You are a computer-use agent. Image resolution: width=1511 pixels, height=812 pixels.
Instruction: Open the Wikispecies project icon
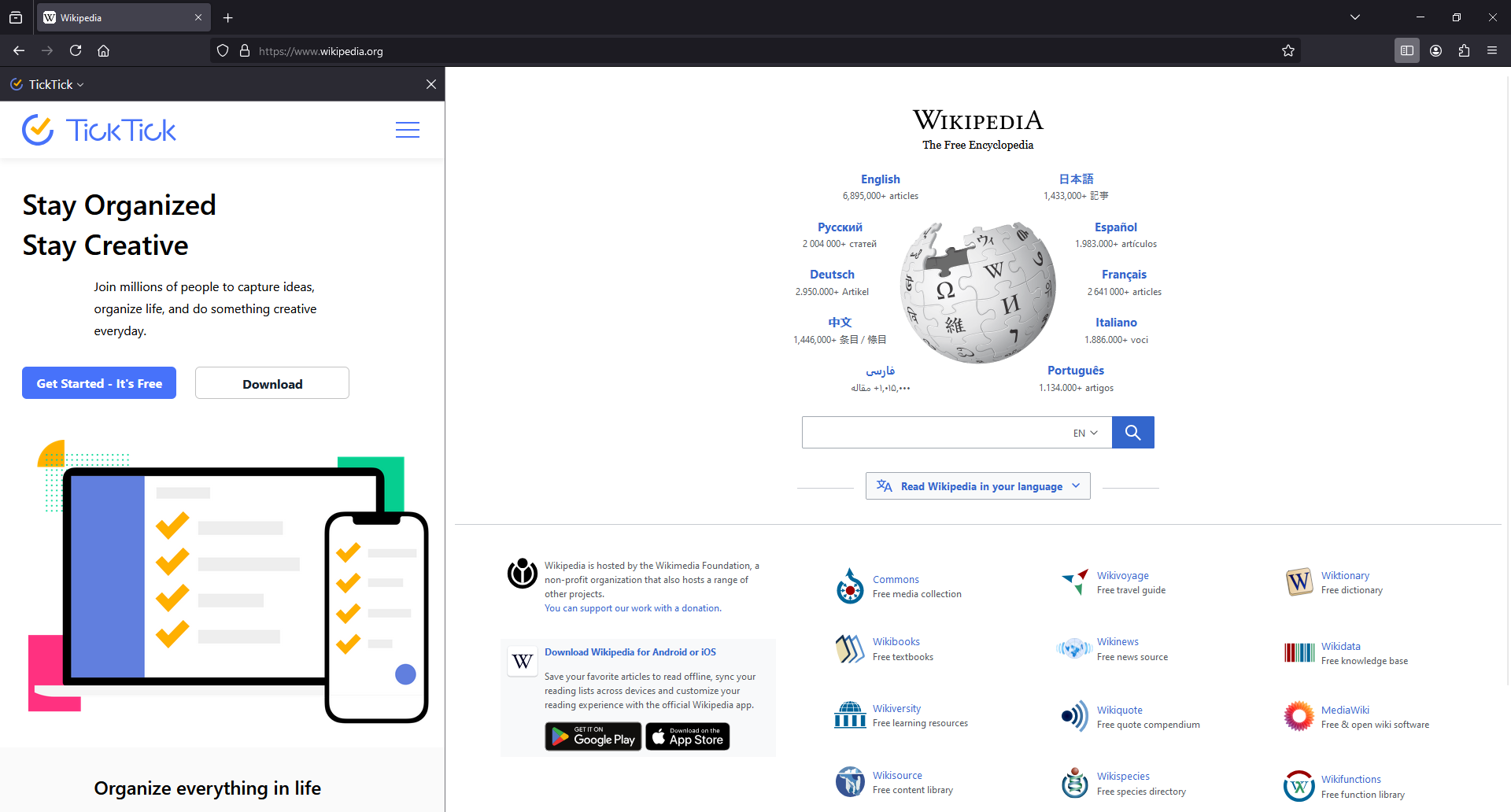[x=1075, y=783]
